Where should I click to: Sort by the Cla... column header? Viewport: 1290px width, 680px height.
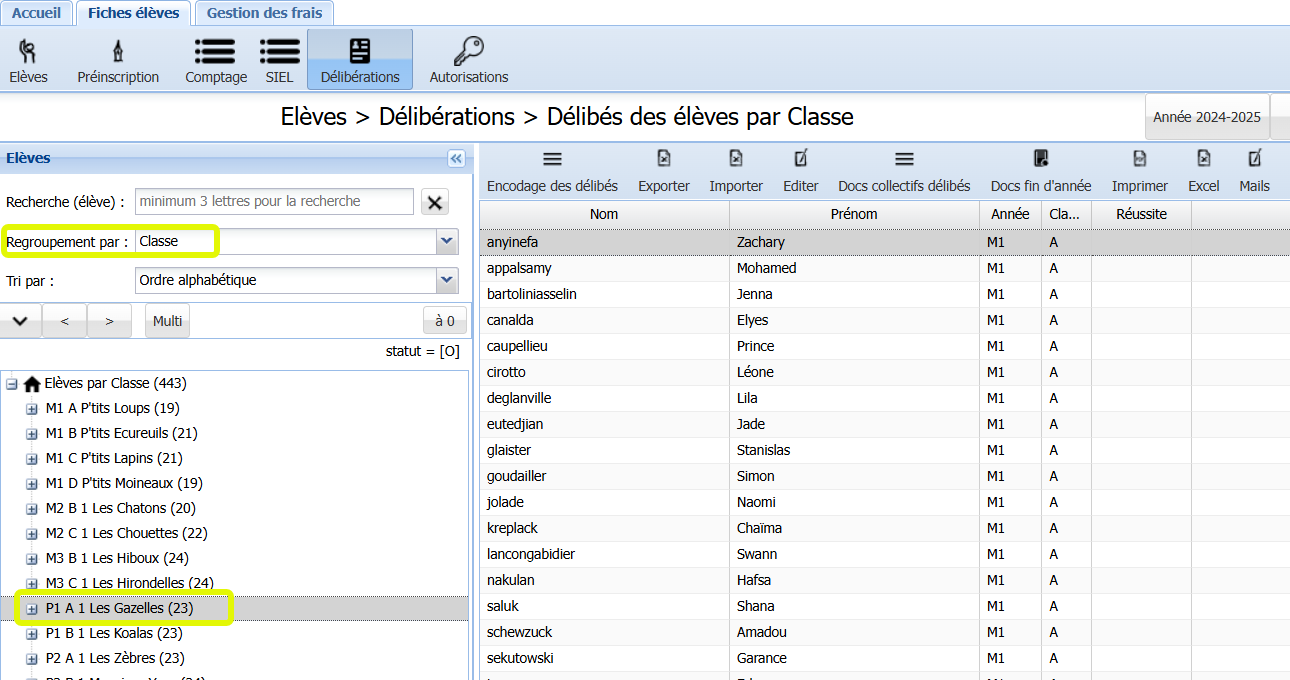tap(1066, 214)
